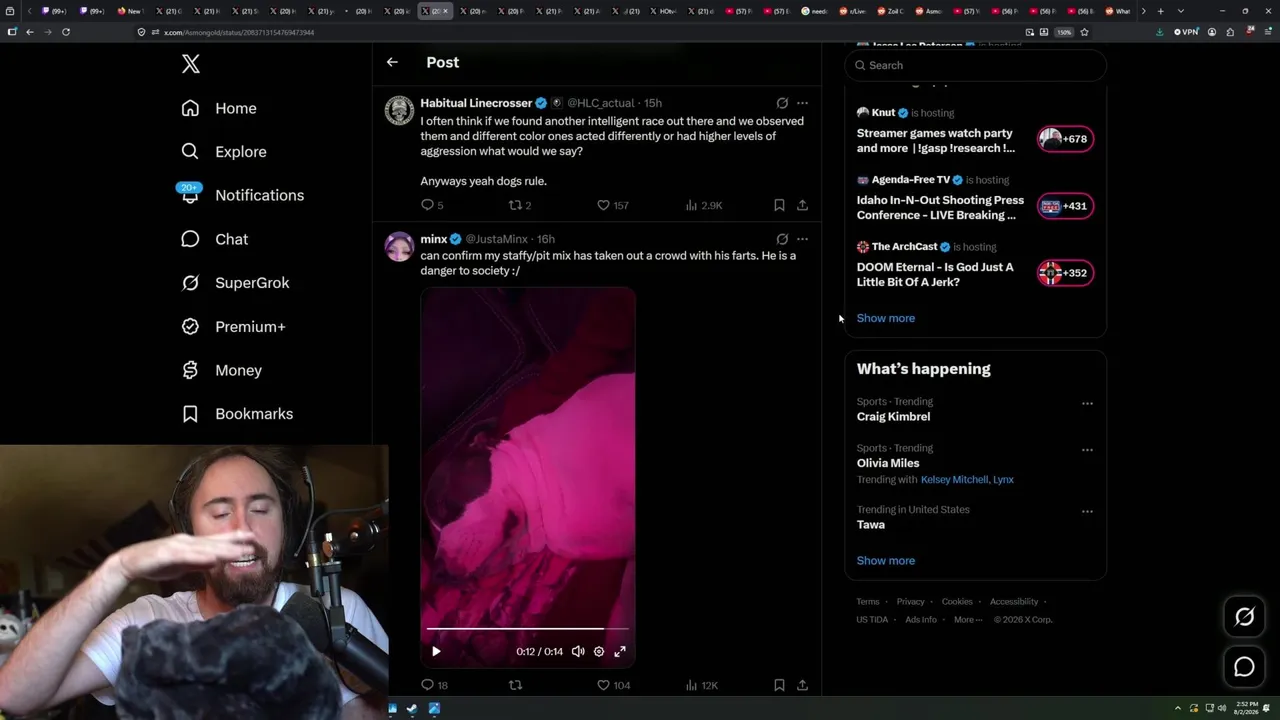Like Habitual Linecrosser's post
The height and width of the screenshot is (720, 1280).
coord(612,205)
